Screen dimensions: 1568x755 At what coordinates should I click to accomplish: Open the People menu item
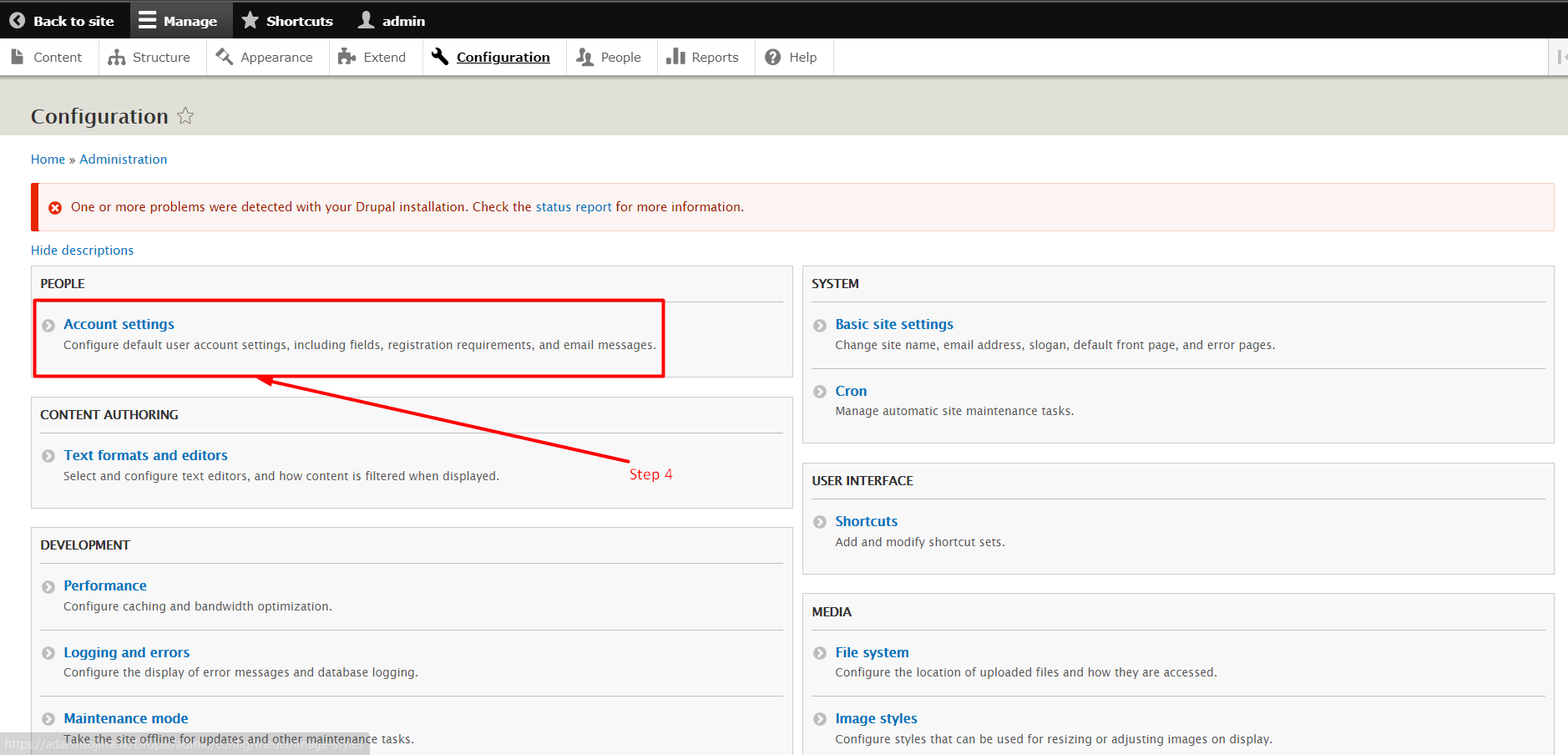click(x=611, y=57)
